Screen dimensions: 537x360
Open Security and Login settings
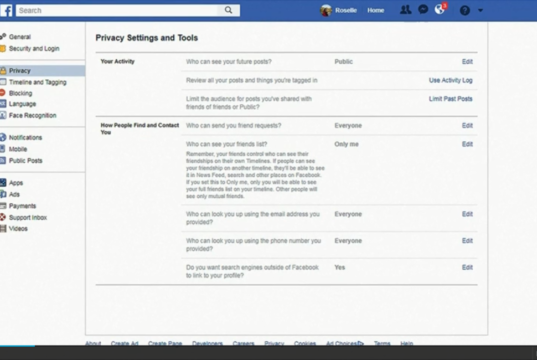[34, 48]
